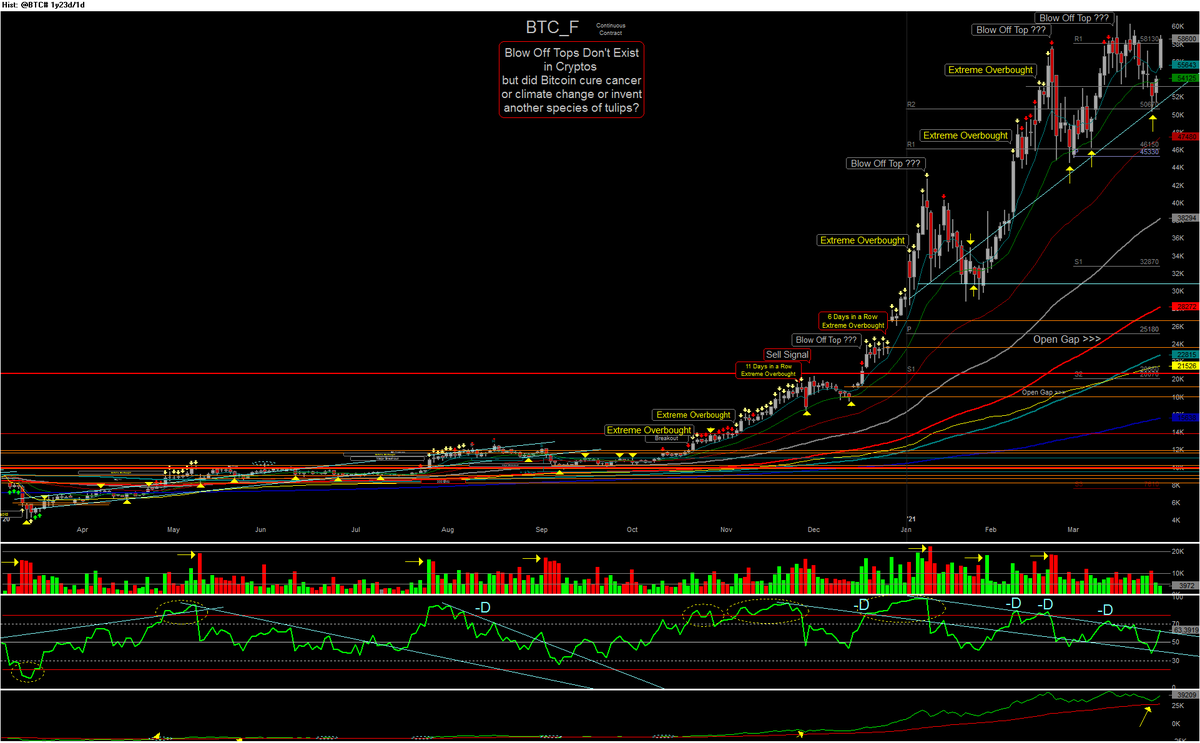Screen dimensions: 1200x743
Task: Click the teal 22815 price tag
Action: coord(1185,355)
